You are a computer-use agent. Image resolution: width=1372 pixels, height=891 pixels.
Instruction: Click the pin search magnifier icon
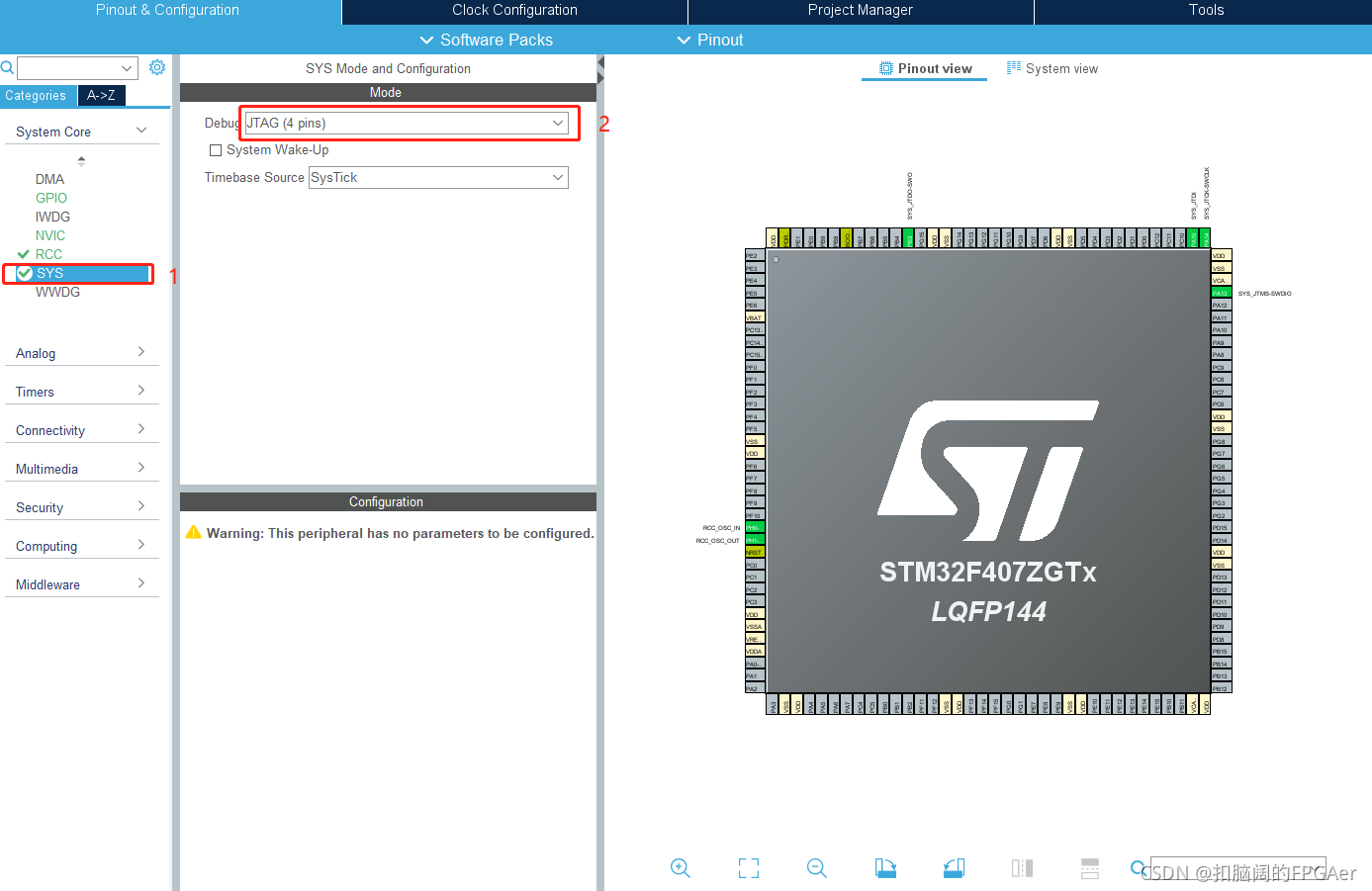1139,868
